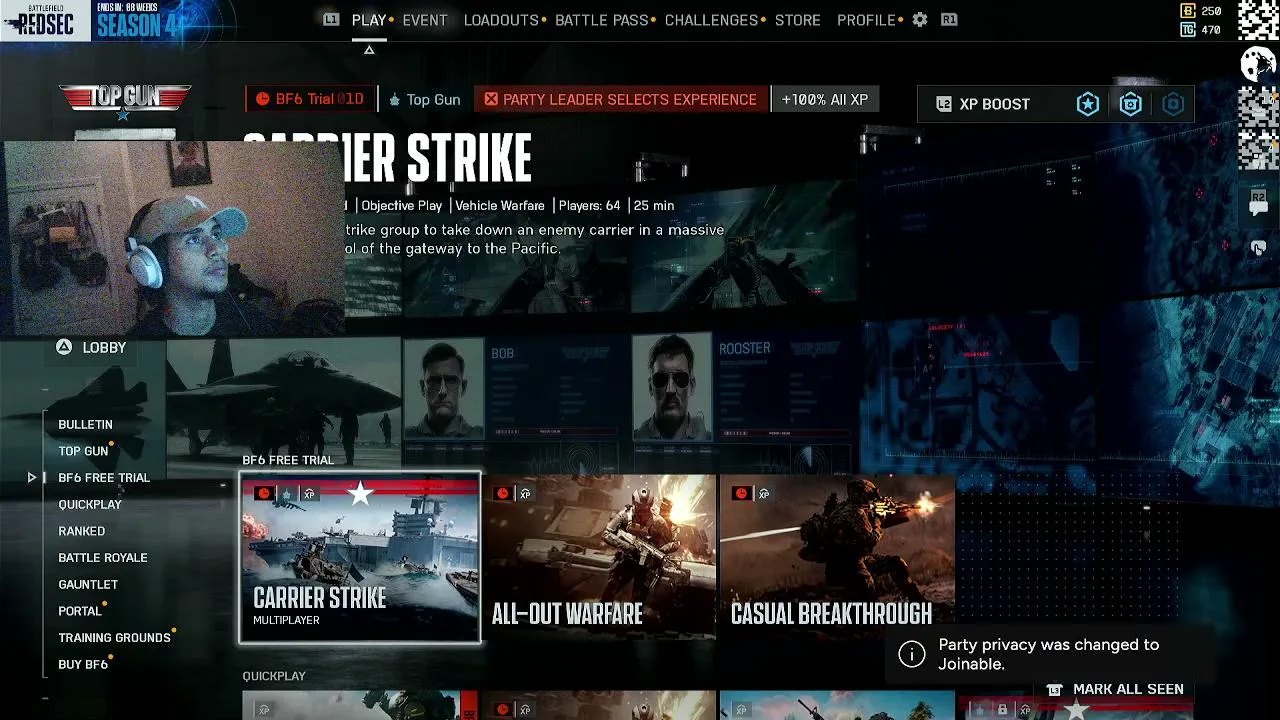Click the Rooster character portrait

[672, 388]
